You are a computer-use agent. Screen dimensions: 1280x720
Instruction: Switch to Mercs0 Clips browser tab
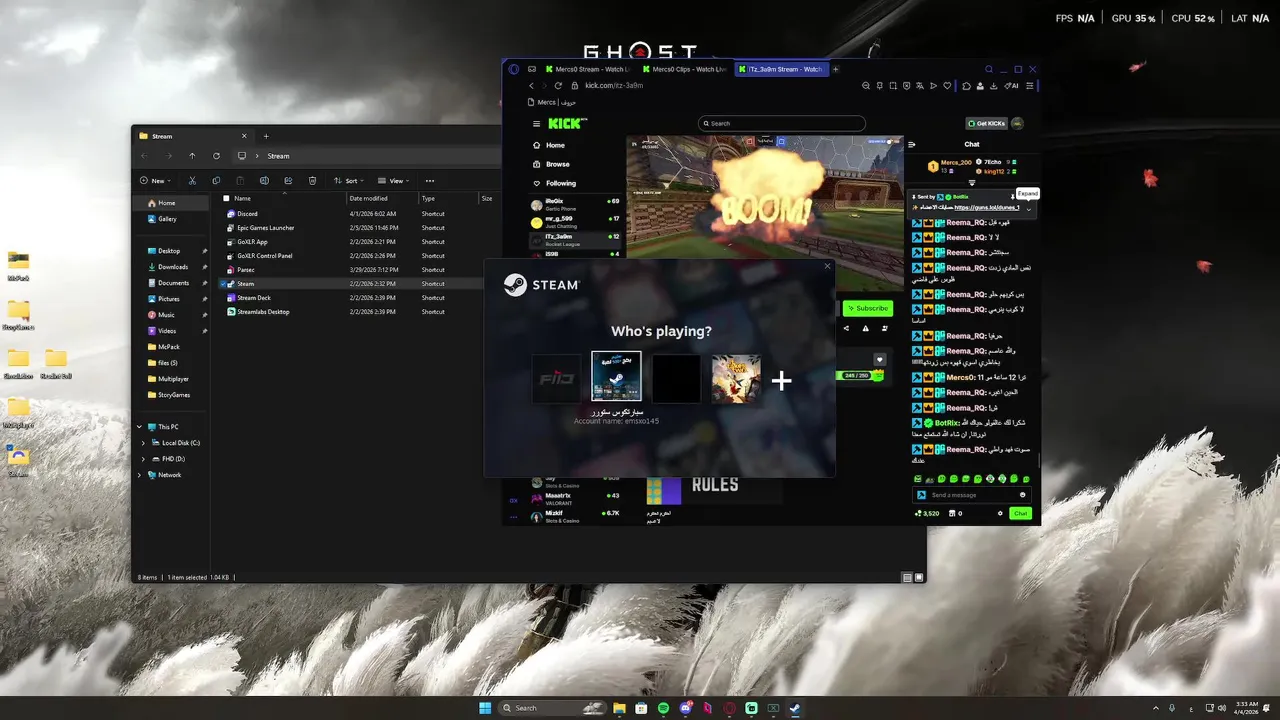click(684, 69)
